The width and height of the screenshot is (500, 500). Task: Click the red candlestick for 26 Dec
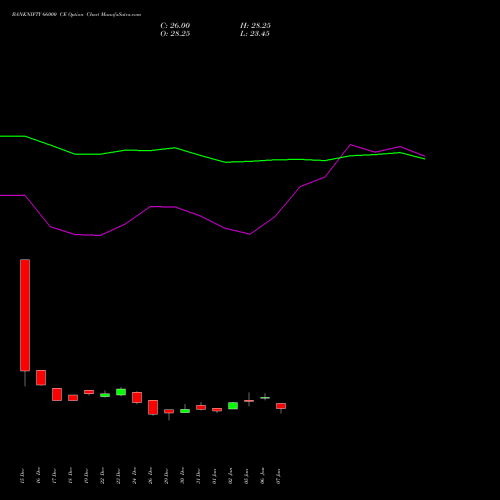coord(153,407)
